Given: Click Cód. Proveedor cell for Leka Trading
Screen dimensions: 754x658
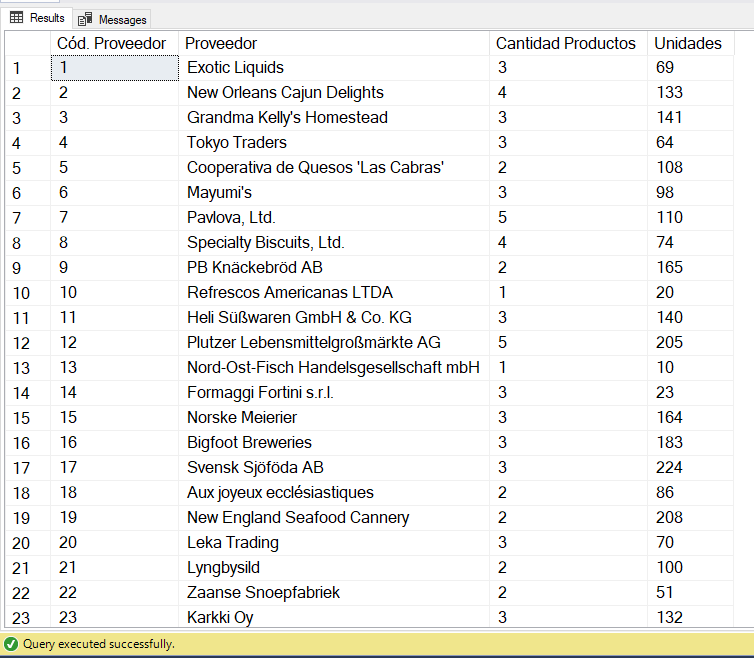Looking at the screenshot, I should tap(114, 543).
